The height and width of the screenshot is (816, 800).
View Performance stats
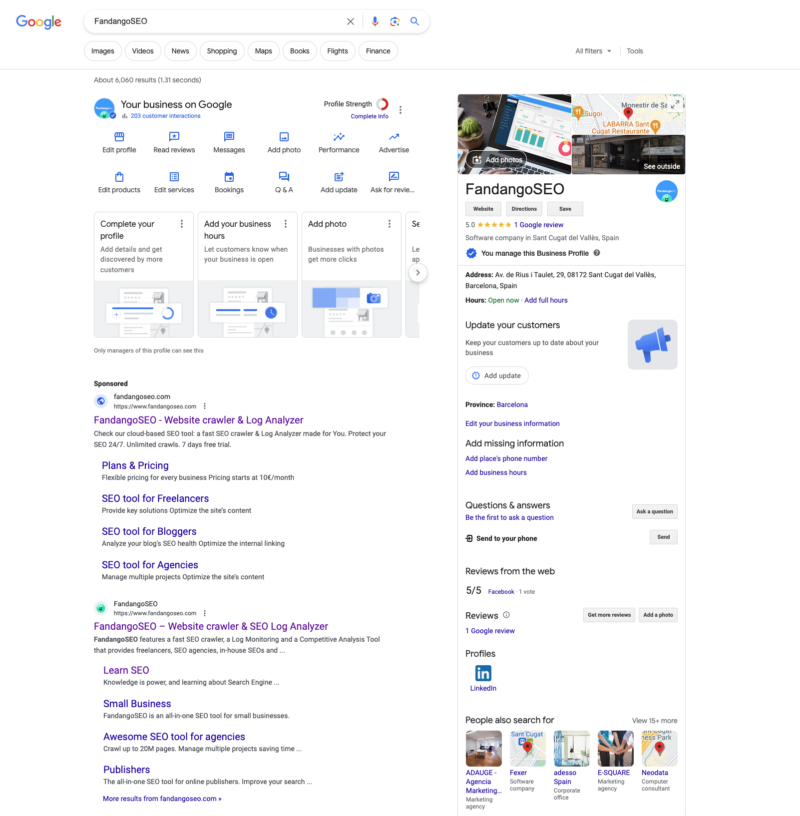pyautogui.click(x=339, y=142)
